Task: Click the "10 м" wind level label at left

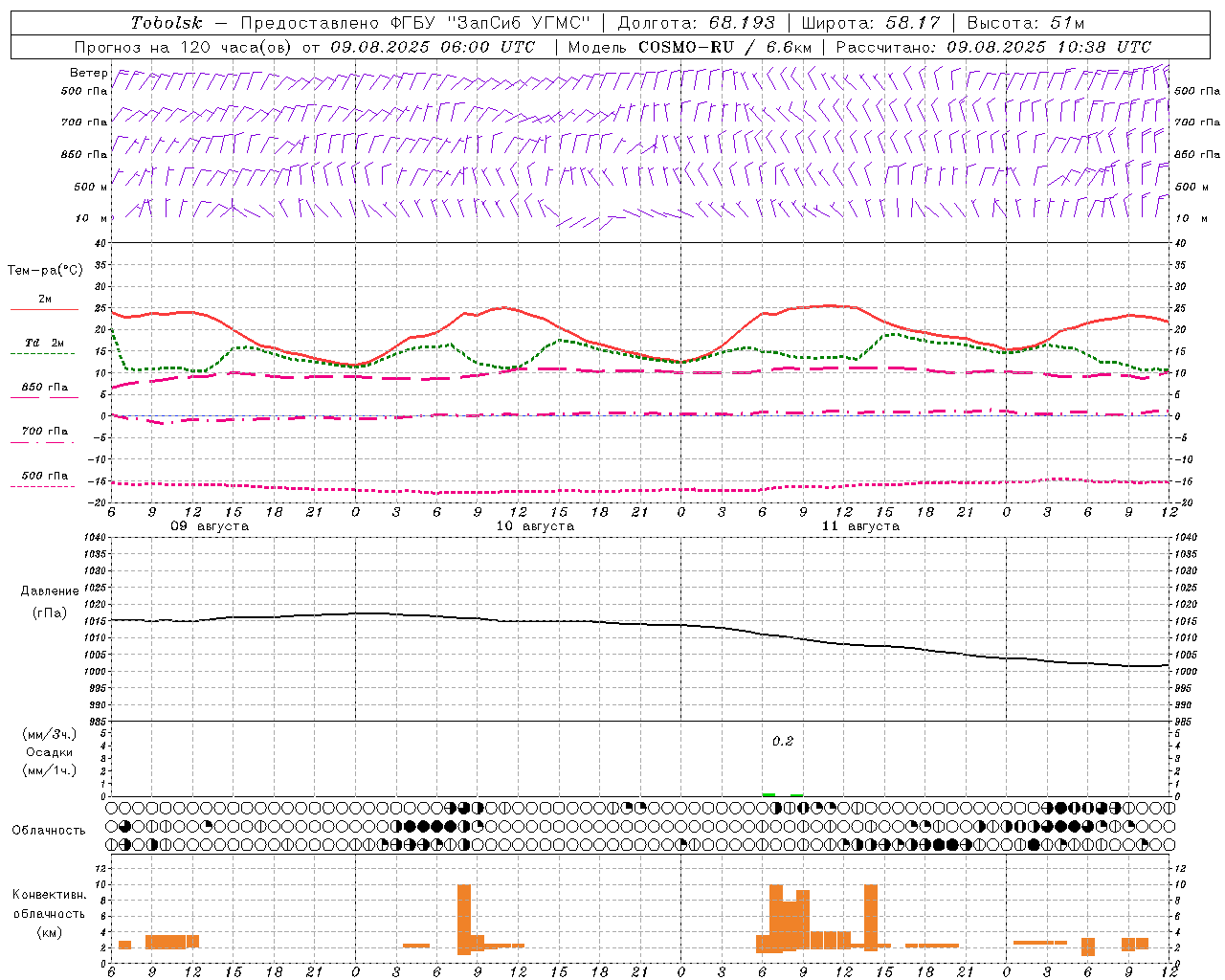Action: click(x=92, y=218)
